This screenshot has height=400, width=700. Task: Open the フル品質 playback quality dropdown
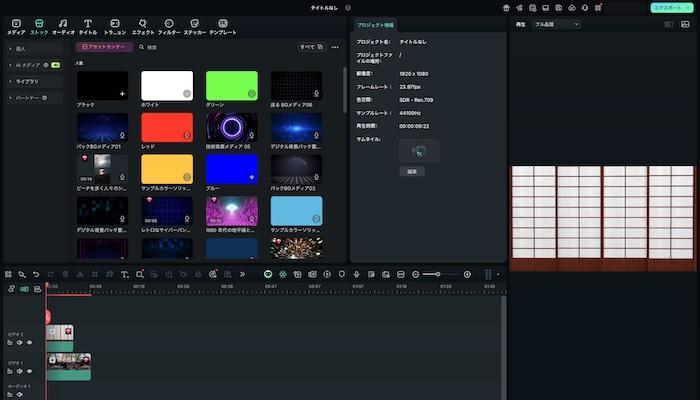[557, 24]
